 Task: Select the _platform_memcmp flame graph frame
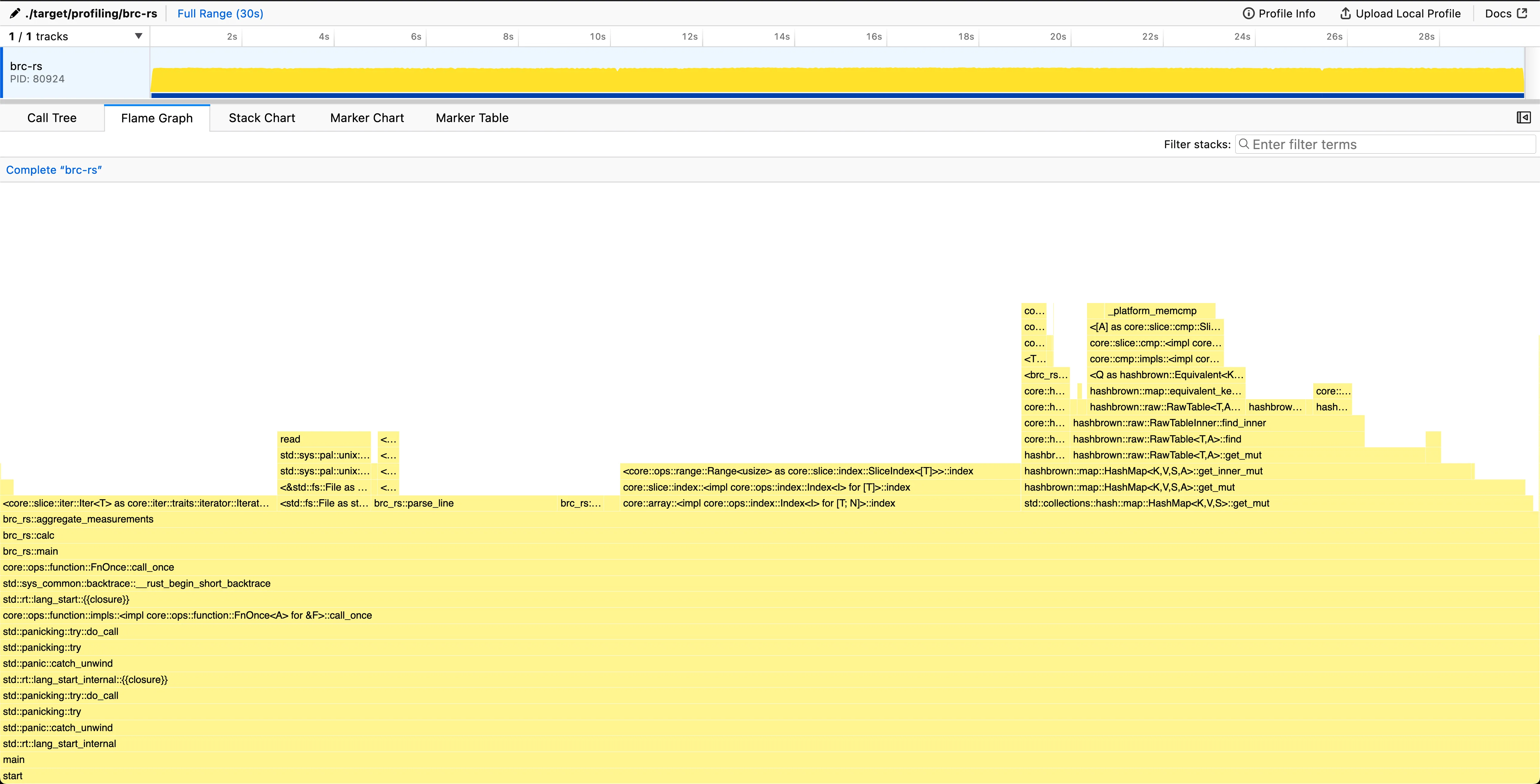click(1152, 310)
